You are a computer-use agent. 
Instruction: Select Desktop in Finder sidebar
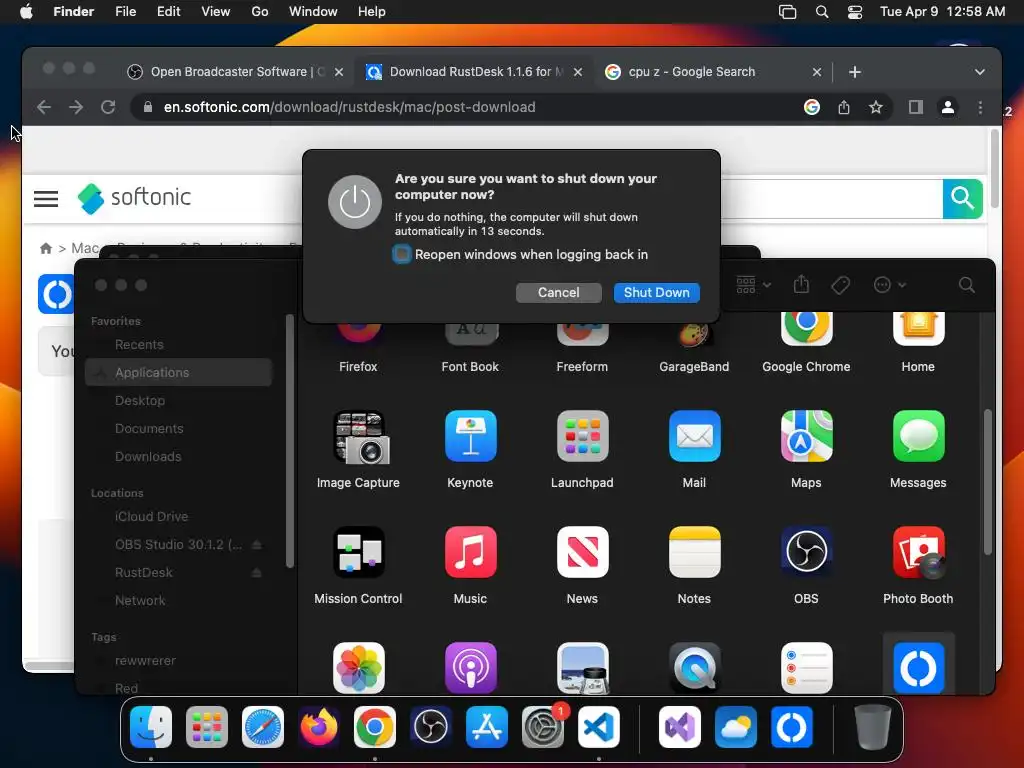(x=178, y=400)
